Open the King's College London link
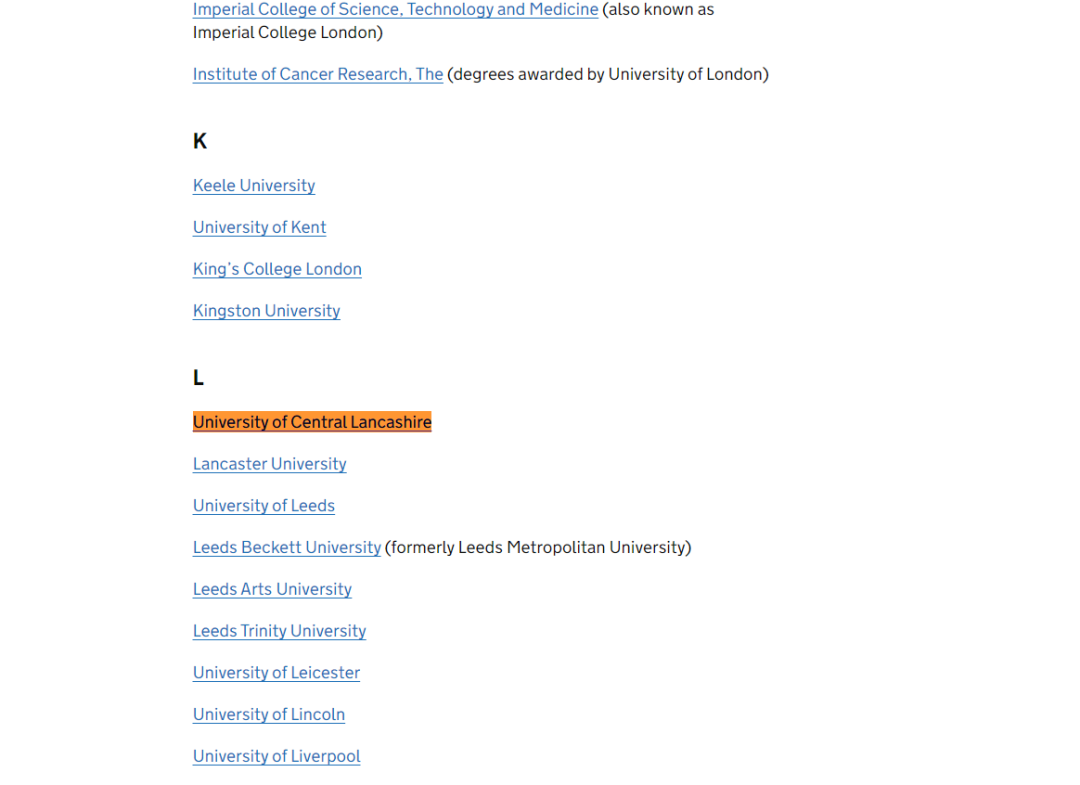1080x785 pixels. pos(277,269)
